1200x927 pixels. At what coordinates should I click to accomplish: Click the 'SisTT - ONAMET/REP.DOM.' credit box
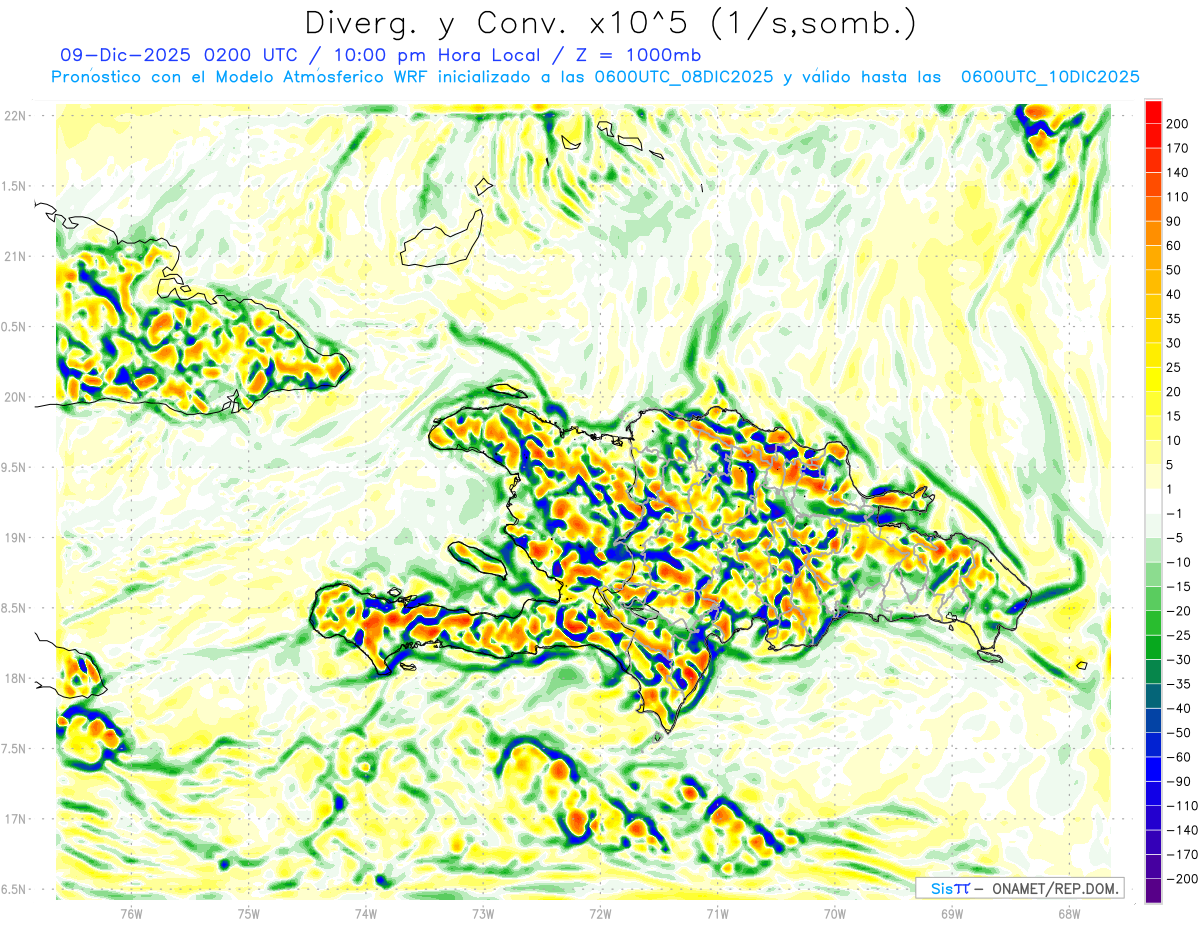click(1019, 888)
